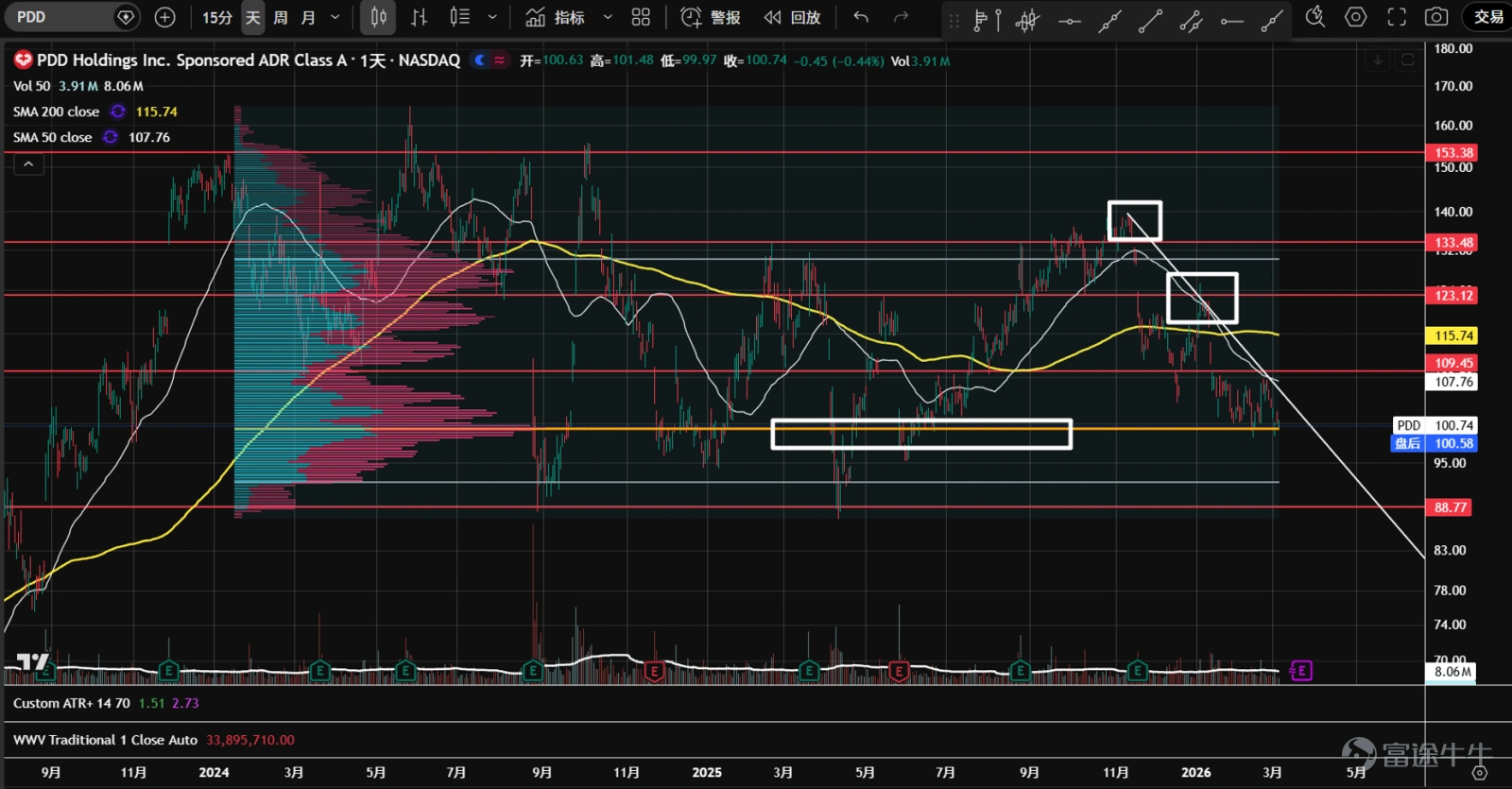Select the ray drawing tool

click(x=1272, y=20)
